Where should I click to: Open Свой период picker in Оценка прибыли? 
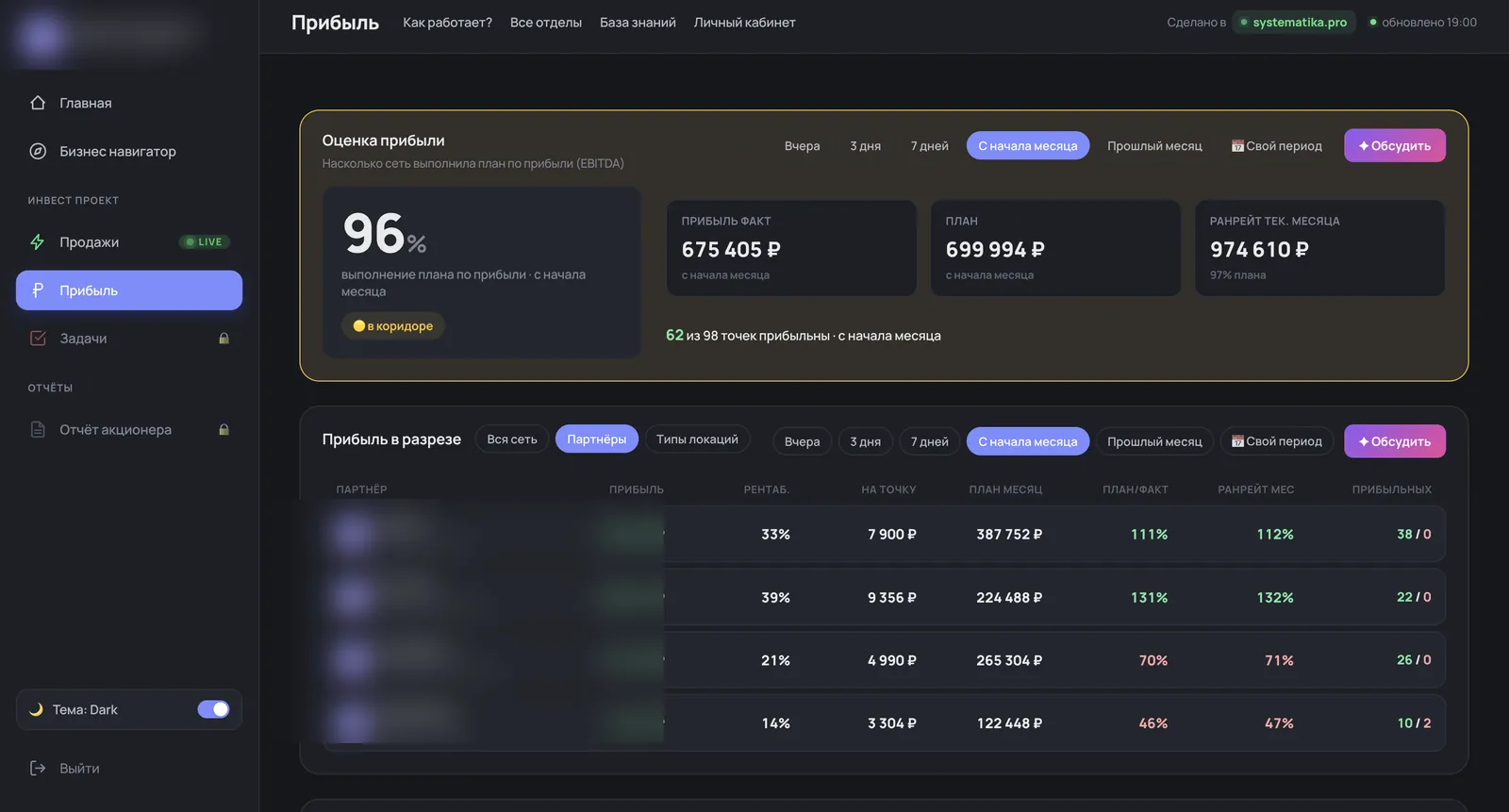tap(1277, 146)
